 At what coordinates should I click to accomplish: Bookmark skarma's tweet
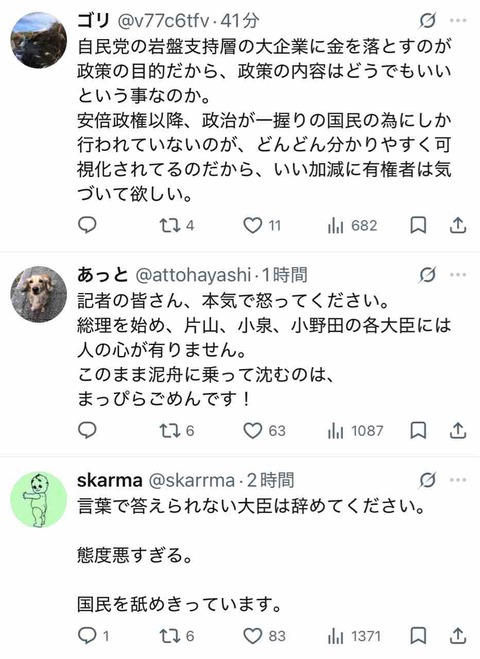(x=418, y=636)
